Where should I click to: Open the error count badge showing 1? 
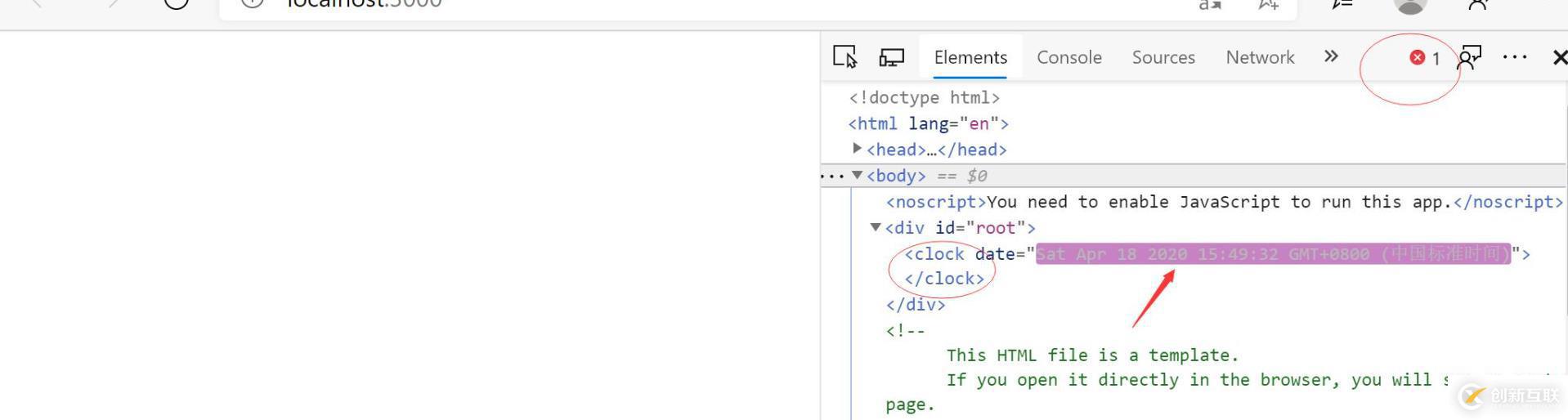tap(1424, 57)
